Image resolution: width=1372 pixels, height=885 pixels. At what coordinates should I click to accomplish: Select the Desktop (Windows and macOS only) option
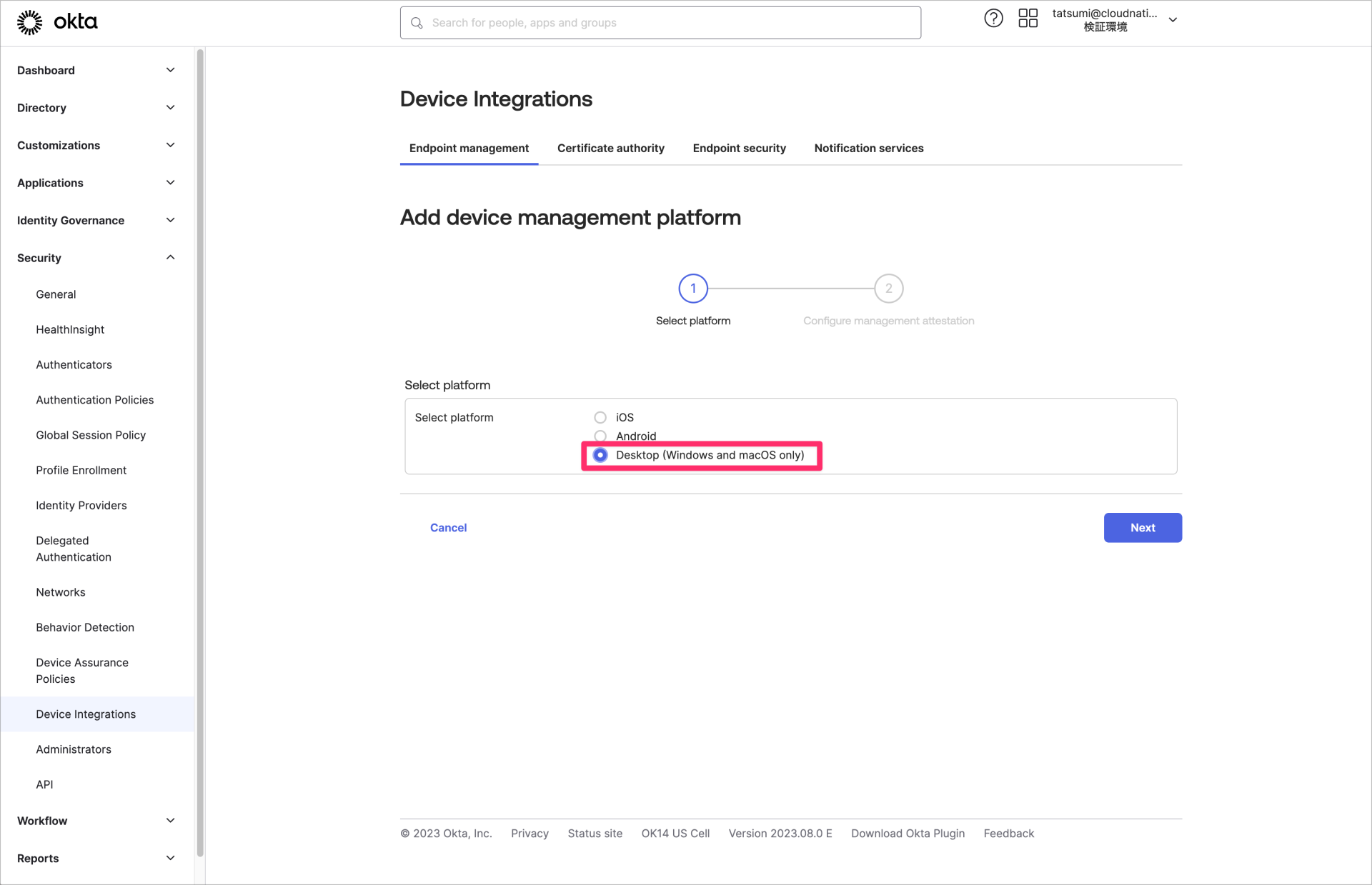(600, 455)
